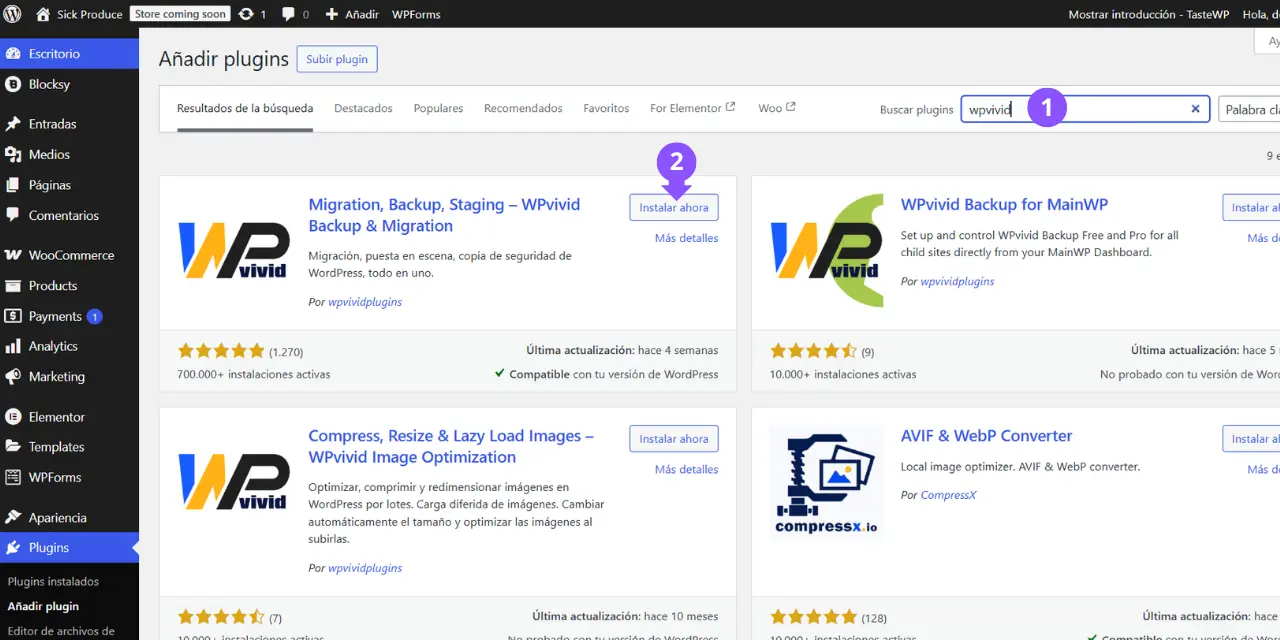Image resolution: width=1280 pixels, height=640 pixels.
Task: Open the Elementor menu
Action: pos(69,417)
